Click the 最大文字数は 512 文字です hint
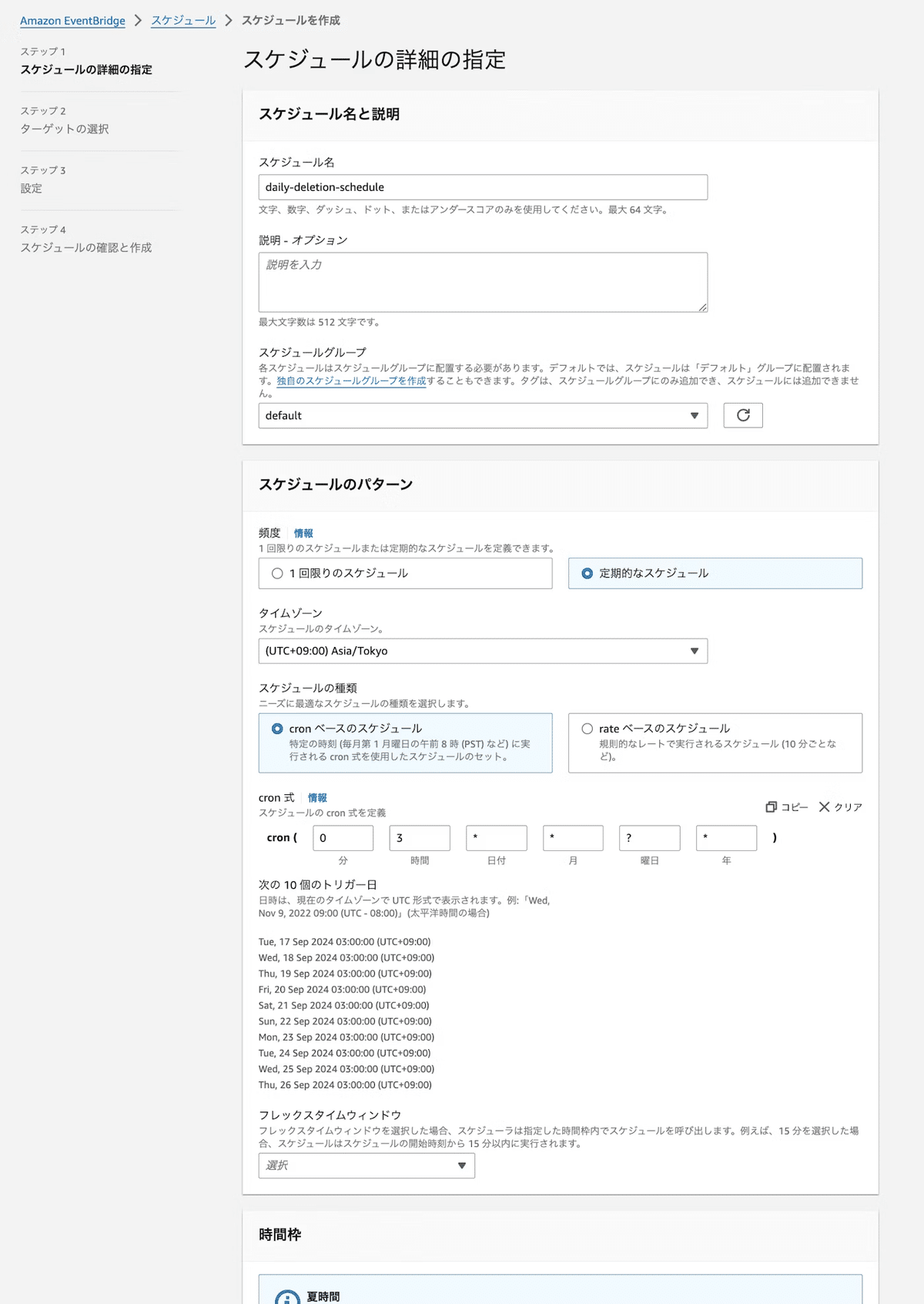 click(x=320, y=322)
